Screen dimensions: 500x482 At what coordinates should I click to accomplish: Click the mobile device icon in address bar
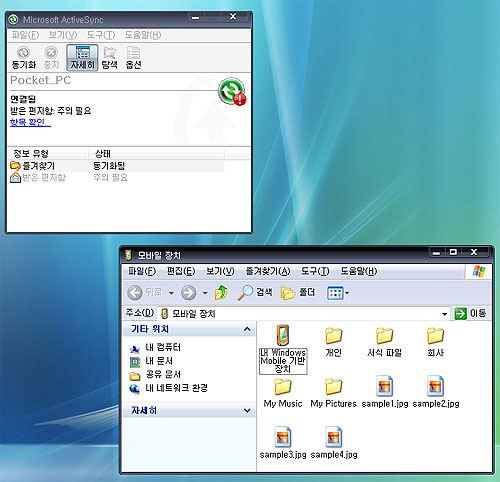164,314
